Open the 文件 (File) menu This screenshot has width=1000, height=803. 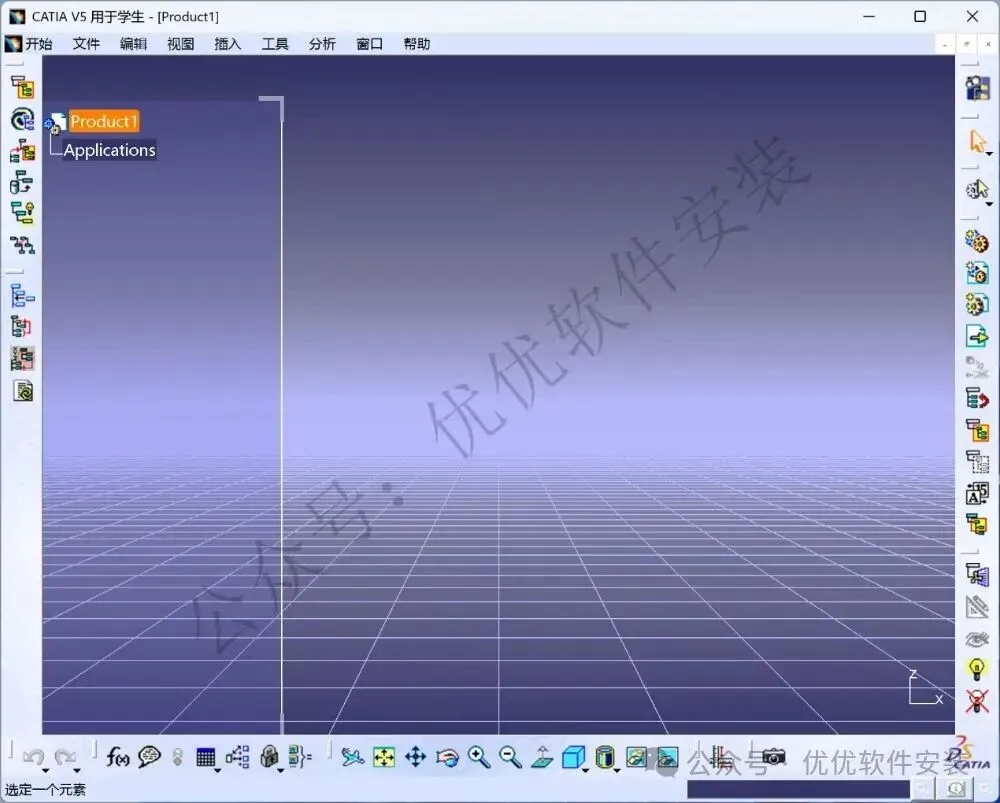pos(86,43)
